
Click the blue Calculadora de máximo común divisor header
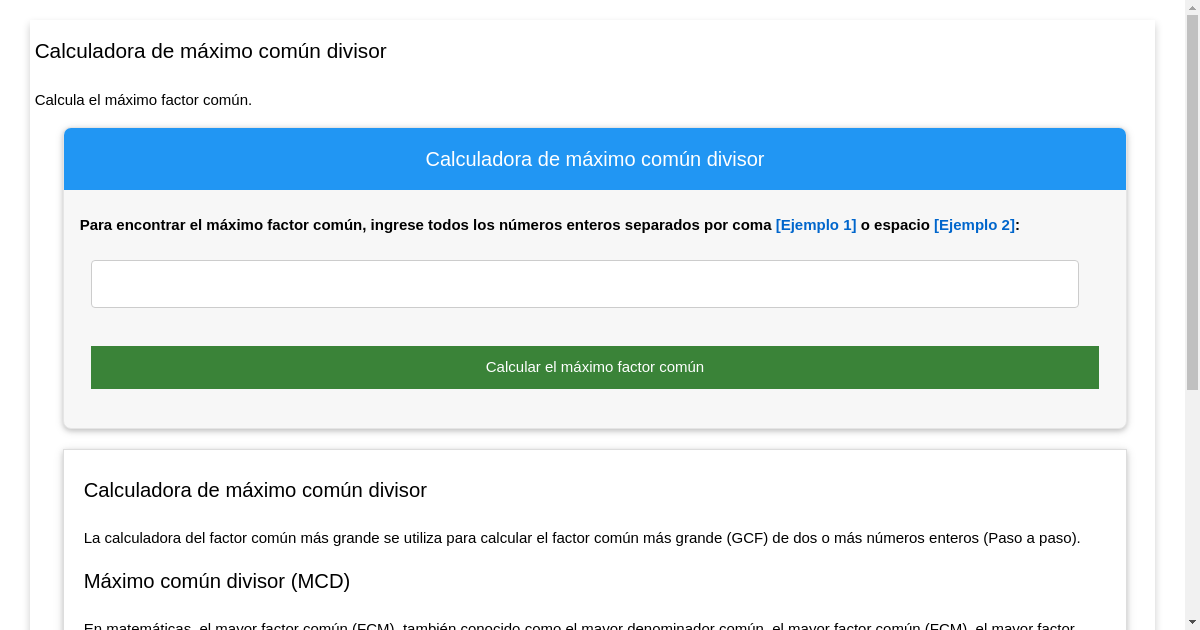594,159
